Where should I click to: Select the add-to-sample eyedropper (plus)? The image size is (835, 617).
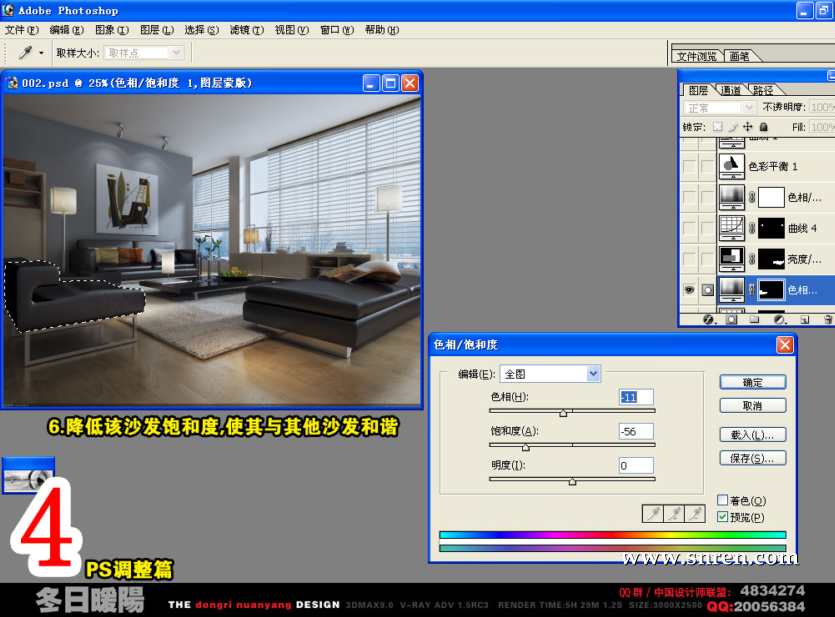pyautogui.click(x=675, y=514)
